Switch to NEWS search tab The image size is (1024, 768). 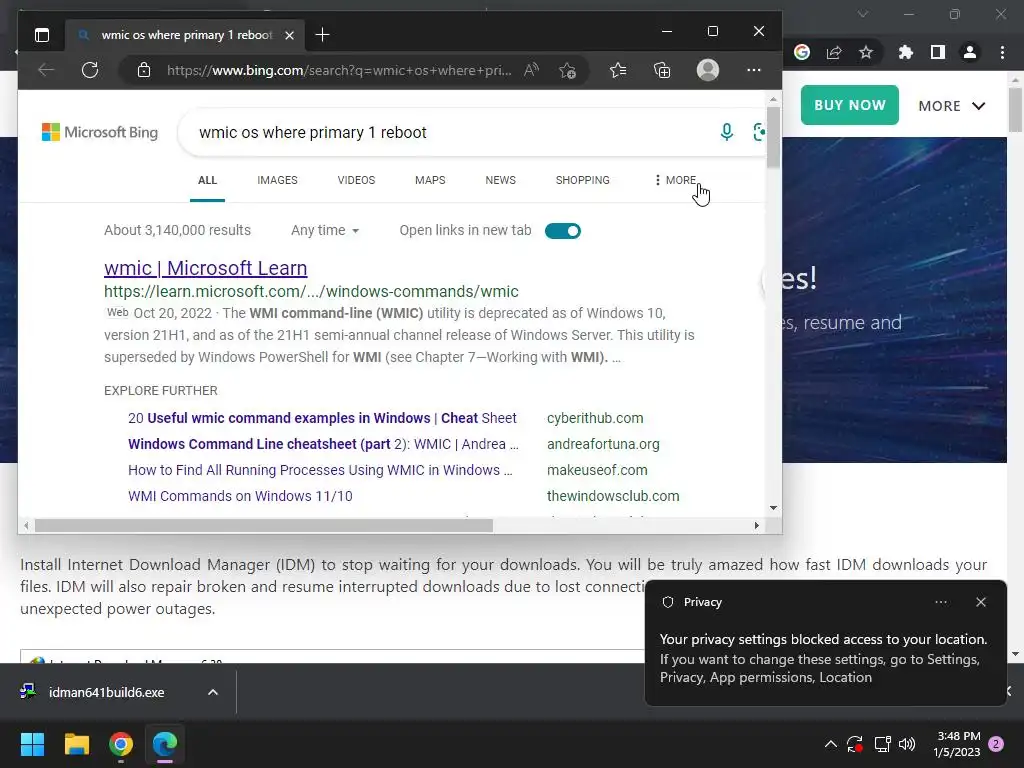(500, 180)
